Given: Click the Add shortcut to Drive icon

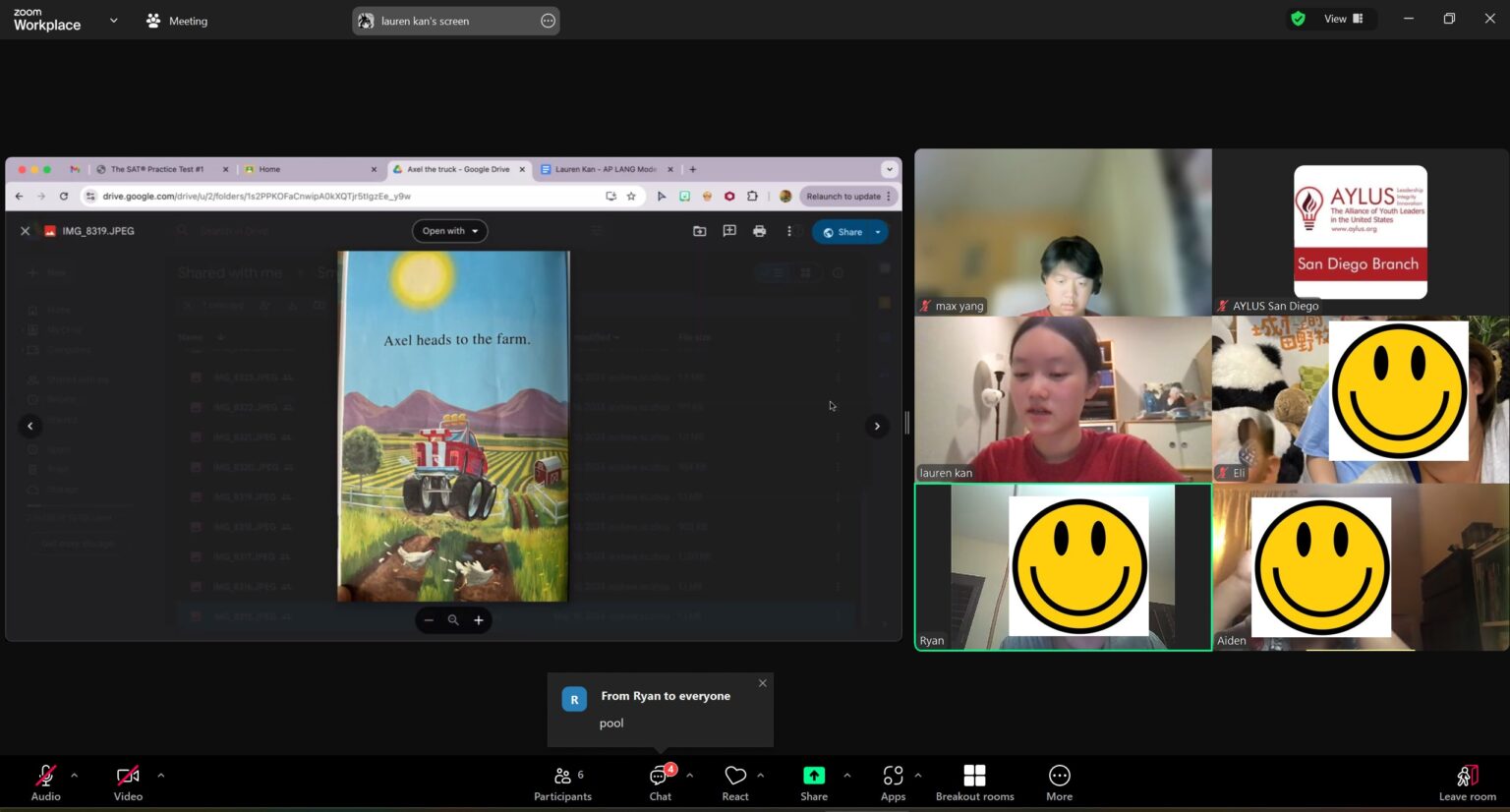Looking at the screenshot, I should coord(700,231).
